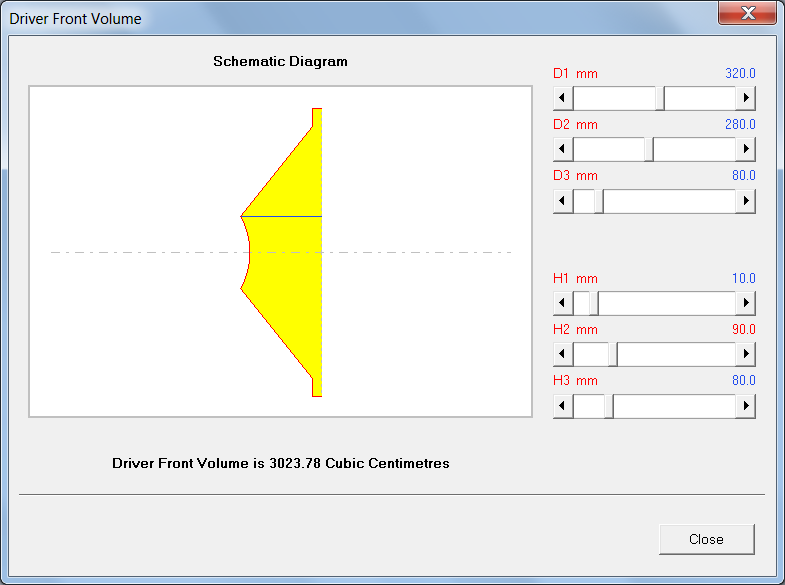785x585 pixels.
Task: Click D1 track right of thumb
Action: 700,98
